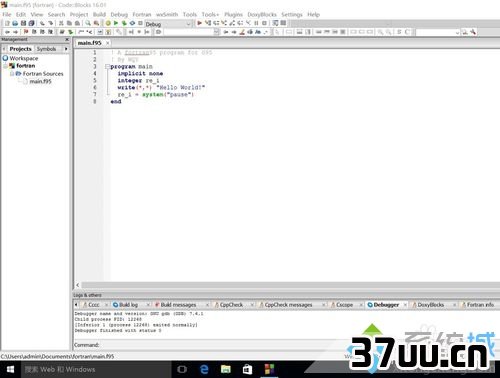Collapse the Fortran Sources tree node

[12, 74]
